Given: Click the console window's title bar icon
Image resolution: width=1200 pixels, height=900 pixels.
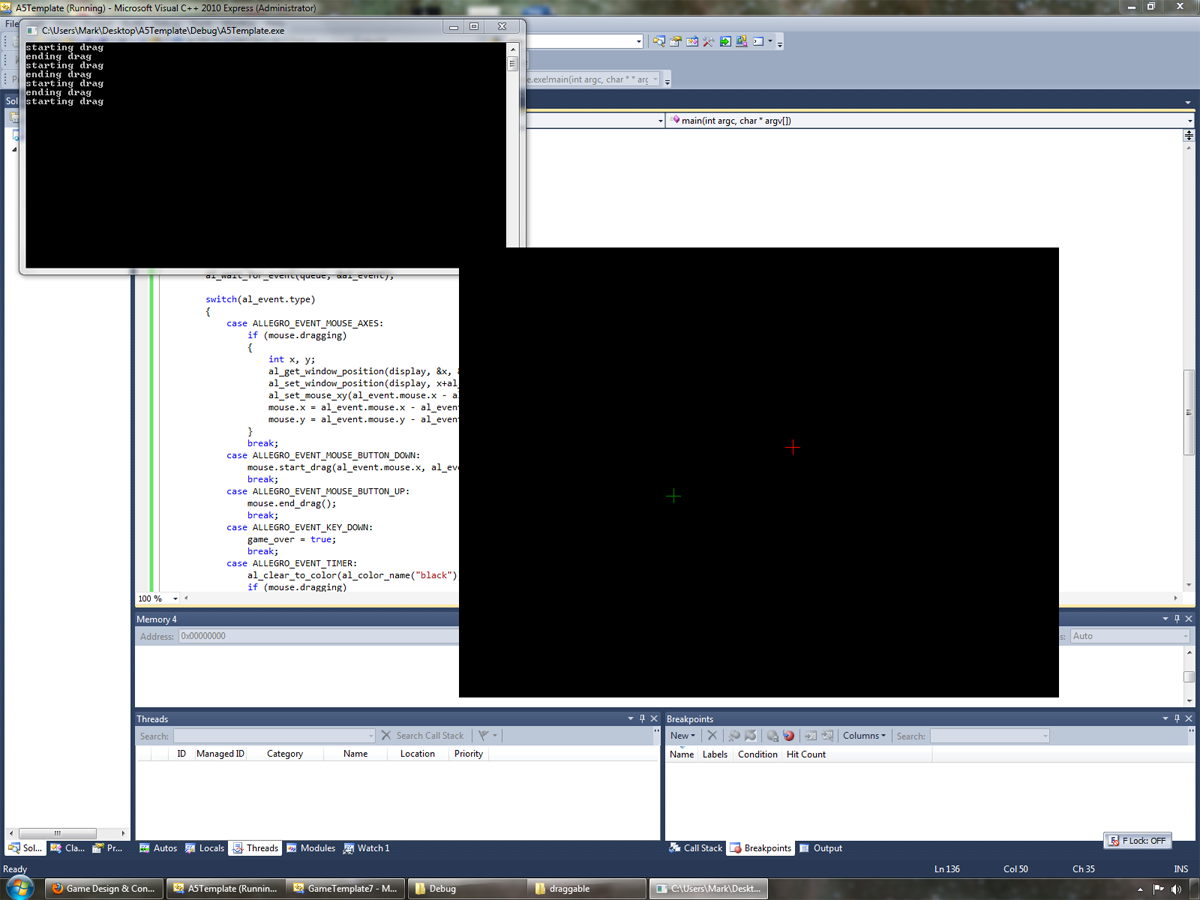Looking at the screenshot, I should (x=31, y=30).
